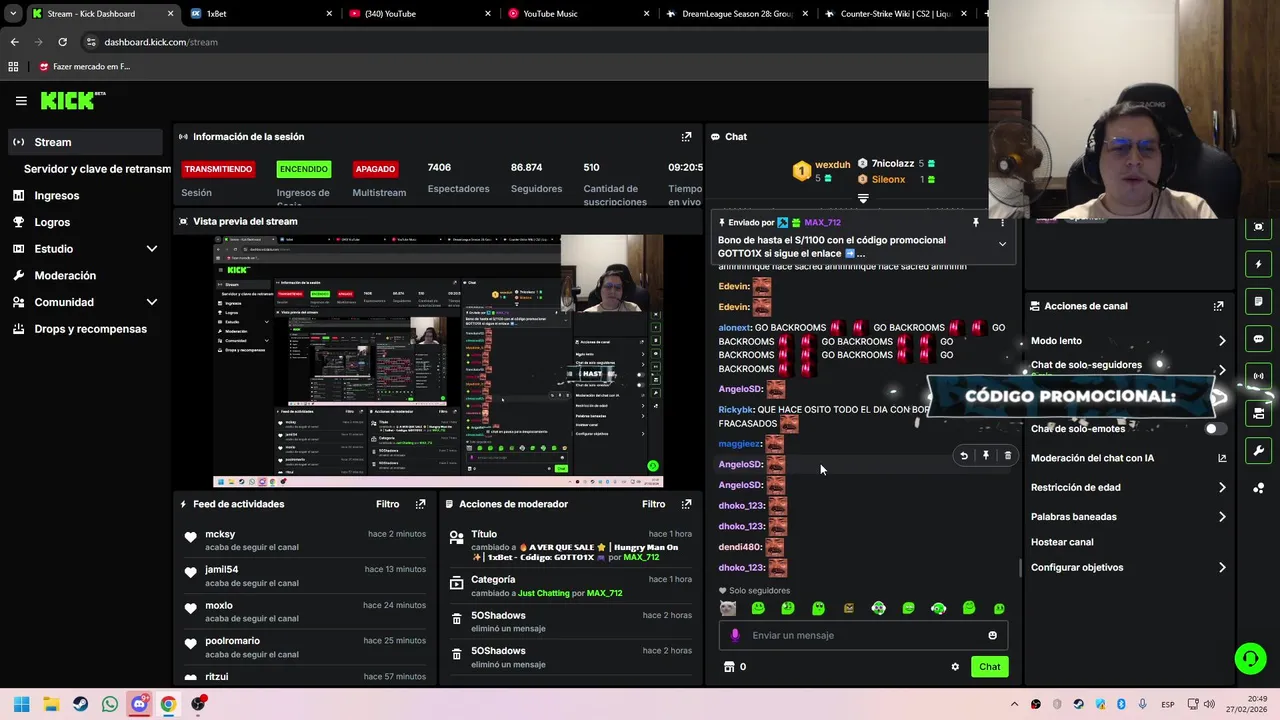This screenshot has height=720, width=1280.
Task: Click the broadcast signal icon in right sidebar
Action: click(1258, 376)
